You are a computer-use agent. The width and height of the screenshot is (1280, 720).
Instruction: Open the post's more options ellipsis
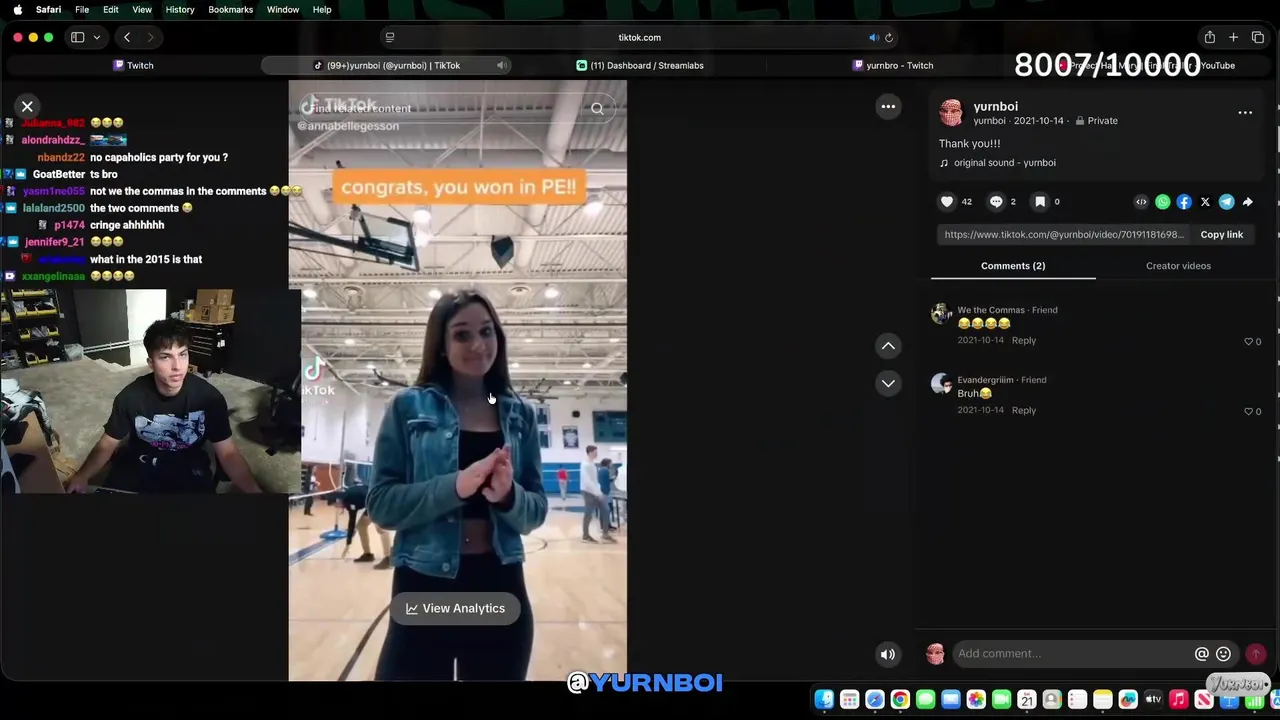tap(1245, 112)
